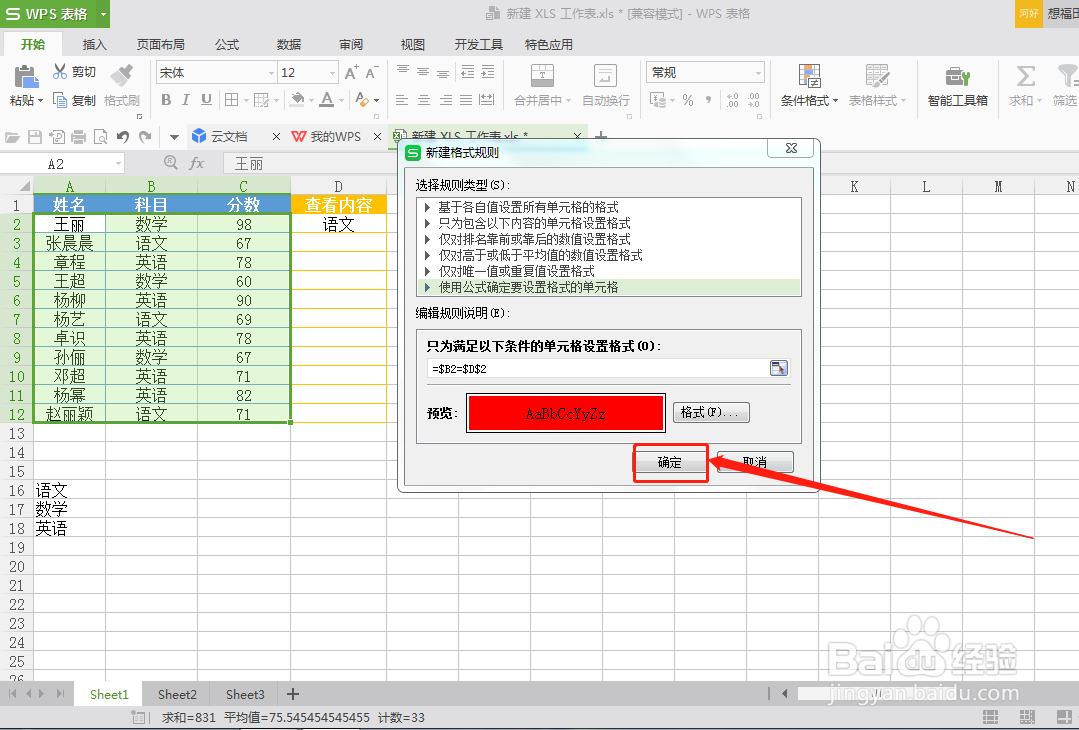Click the redo arrow in quick access bar
This screenshot has height=730, width=1079.
coord(145,137)
